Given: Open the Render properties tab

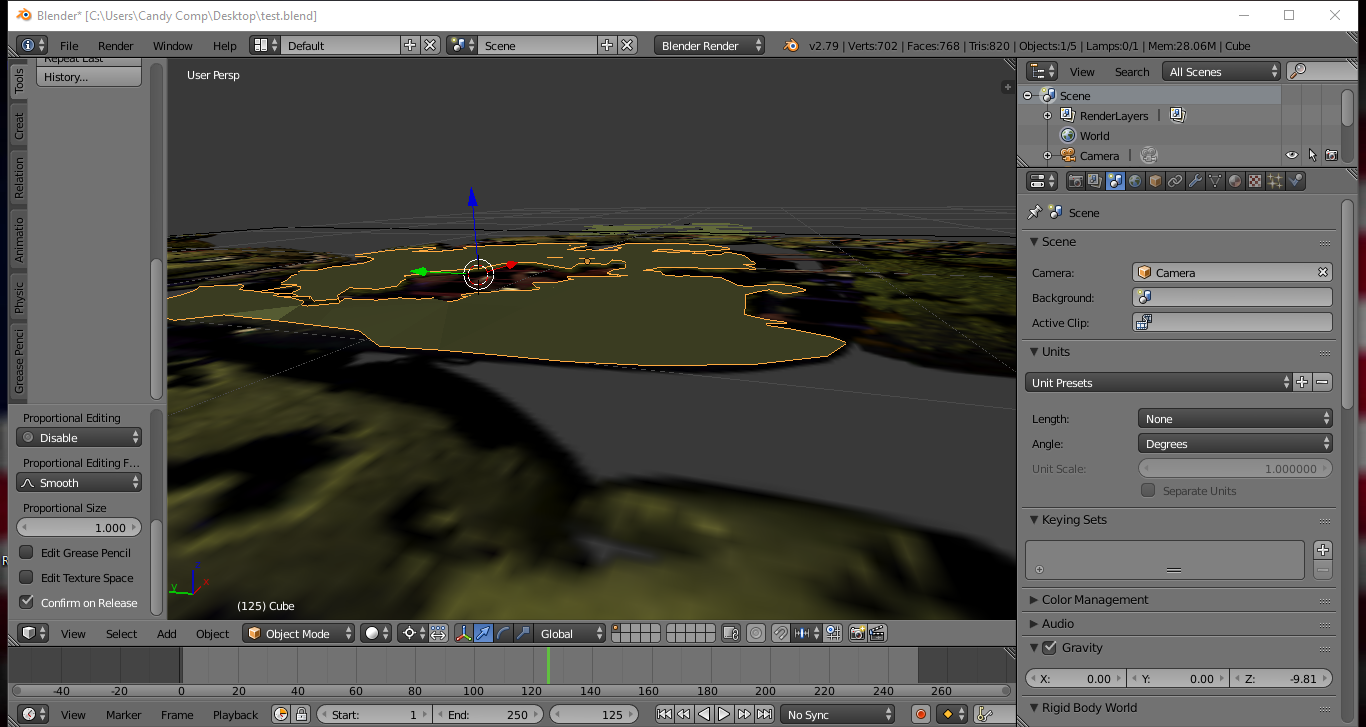Looking at the screenshot, I should [1075, 181].
